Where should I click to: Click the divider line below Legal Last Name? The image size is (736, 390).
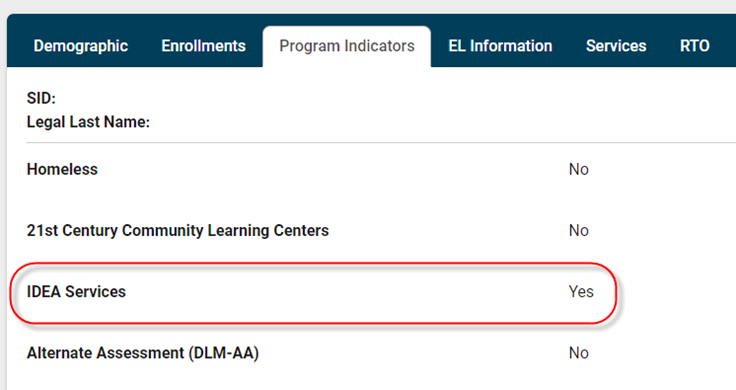pos(381,142)
